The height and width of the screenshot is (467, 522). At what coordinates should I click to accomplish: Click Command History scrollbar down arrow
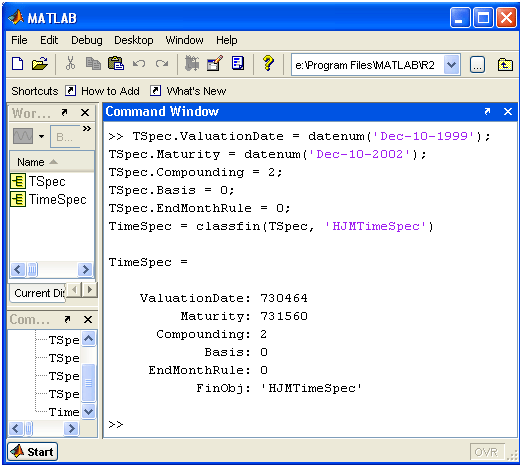[x=89, y=411]
